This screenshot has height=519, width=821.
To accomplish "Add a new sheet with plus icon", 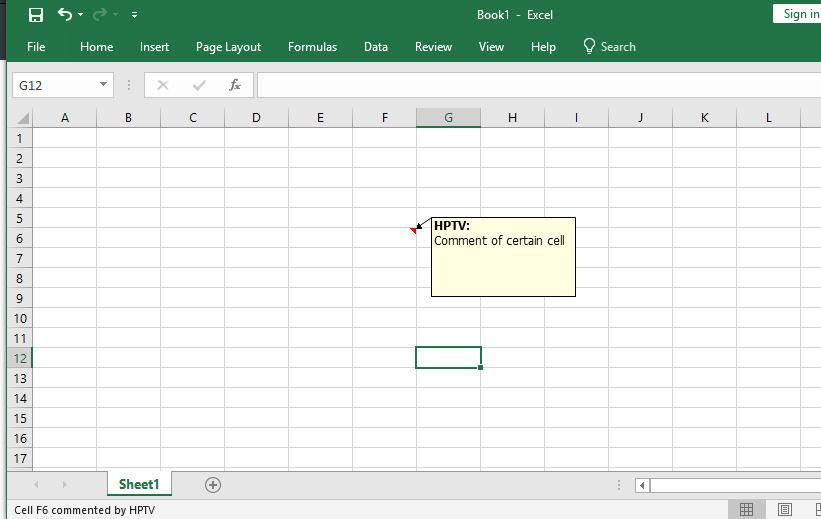I will [212, 484].
